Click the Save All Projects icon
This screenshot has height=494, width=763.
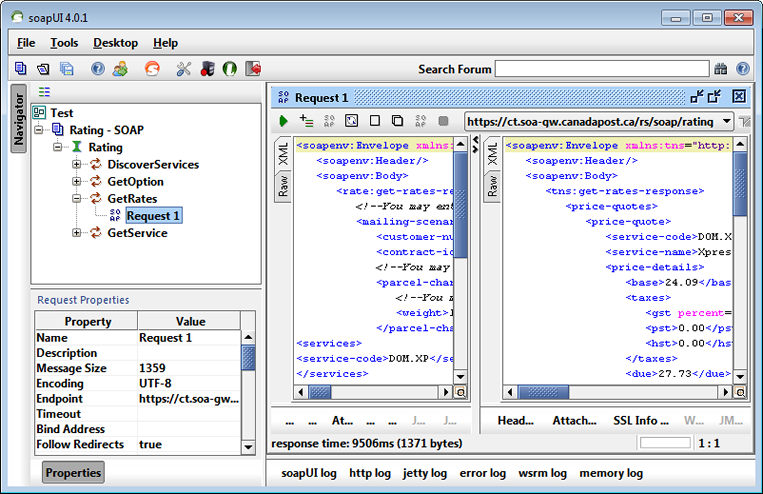coord(66,69)
